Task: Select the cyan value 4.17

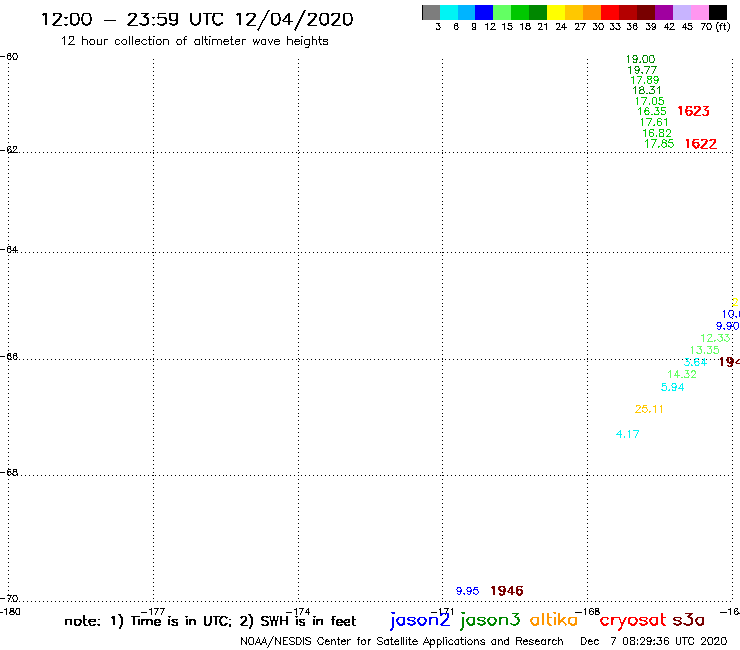Action: [x=628, y=434]
